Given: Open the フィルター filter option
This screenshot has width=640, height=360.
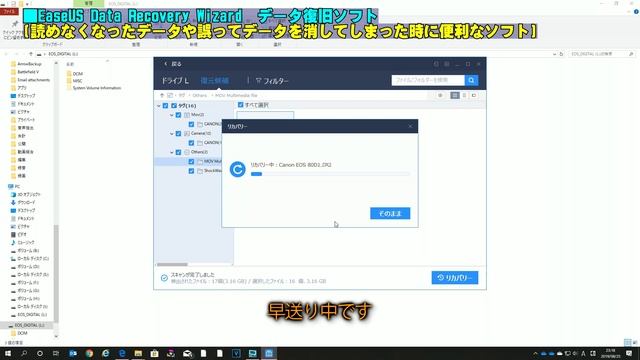Looking at the screenshot, I should (272, 81).
